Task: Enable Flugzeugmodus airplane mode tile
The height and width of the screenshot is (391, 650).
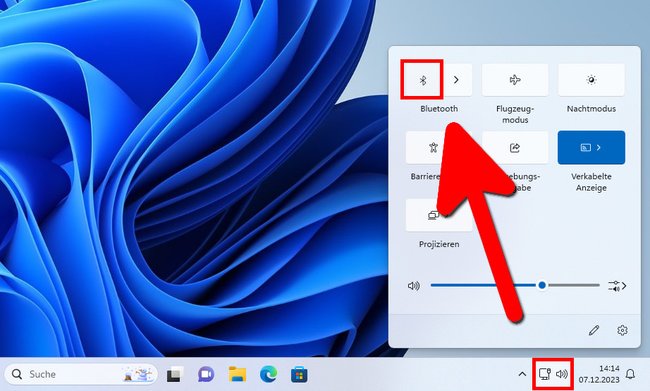Action: pyautogui.click(x=515, y=80)
